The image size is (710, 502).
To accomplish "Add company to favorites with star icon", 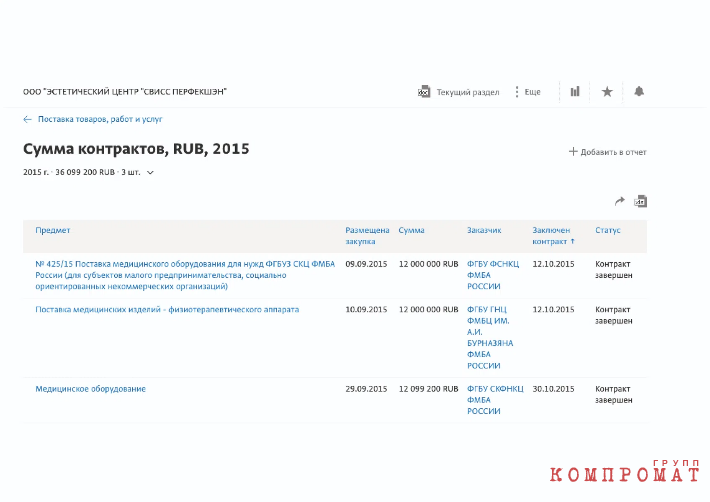I will [607, 92].
